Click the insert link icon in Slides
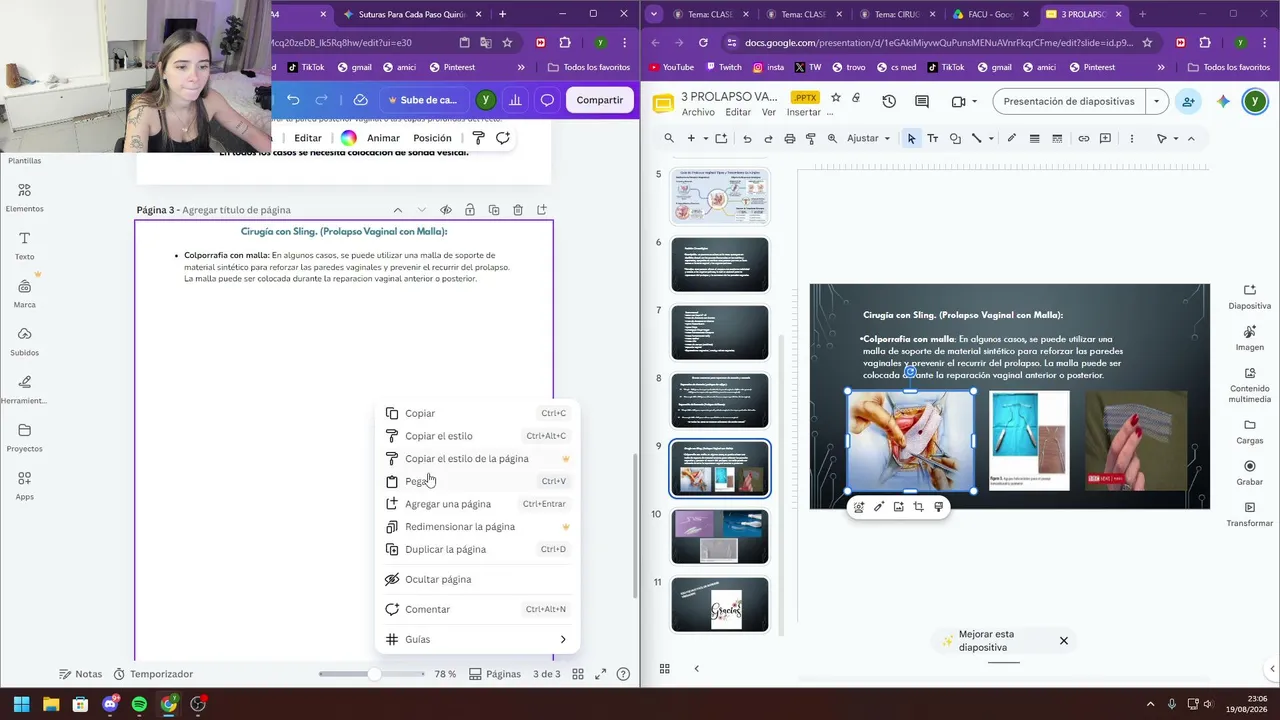 (x=1083, y=139)
